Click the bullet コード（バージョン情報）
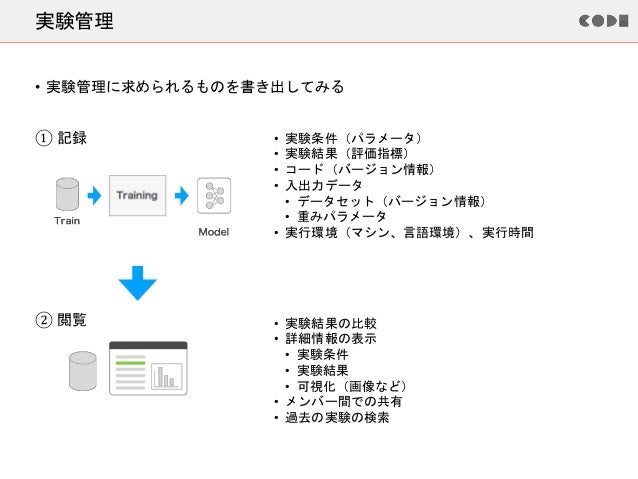The width and height of the screenshot is (638, 479). pos(361,169)
